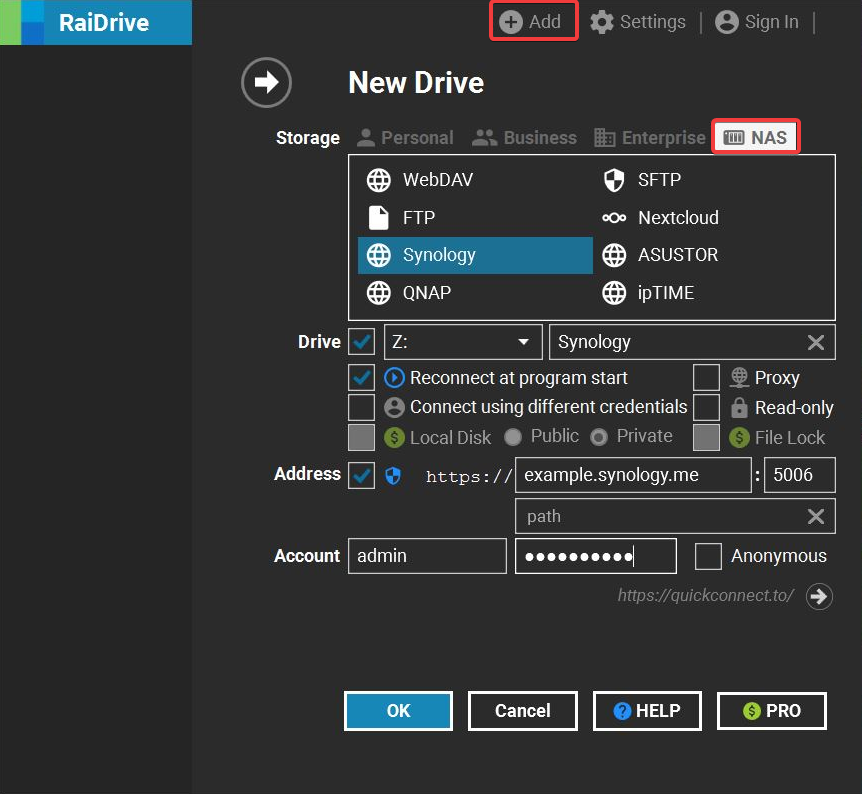862x794 pixels.
Task: Open the Z: drive letter dropdown
Action: pos(522,341)
